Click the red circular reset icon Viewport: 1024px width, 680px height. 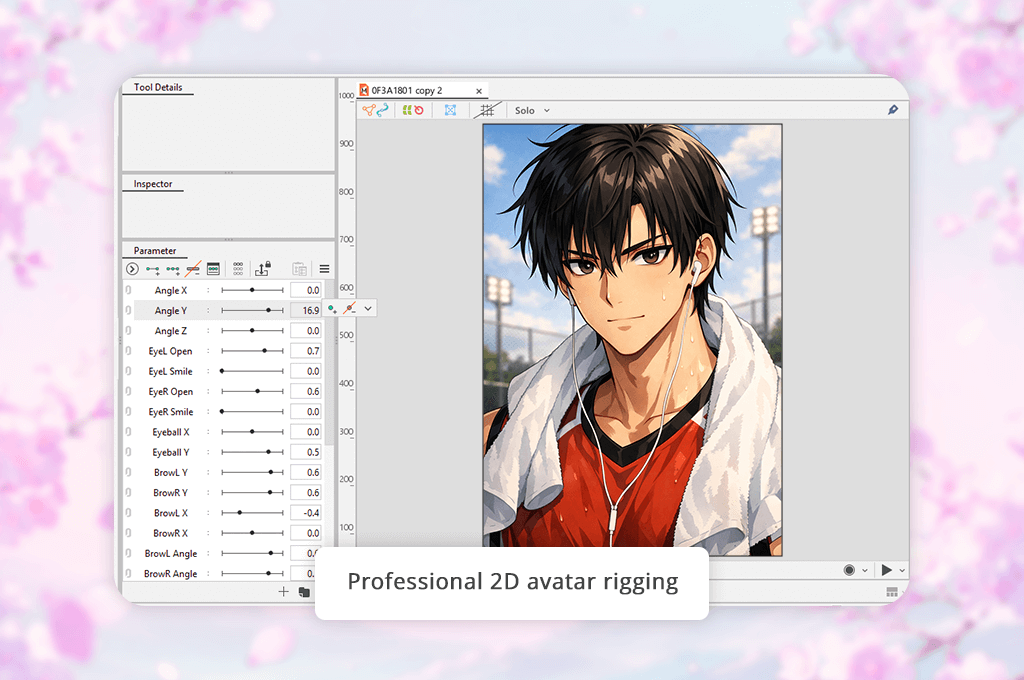click(x=419, y=110)
